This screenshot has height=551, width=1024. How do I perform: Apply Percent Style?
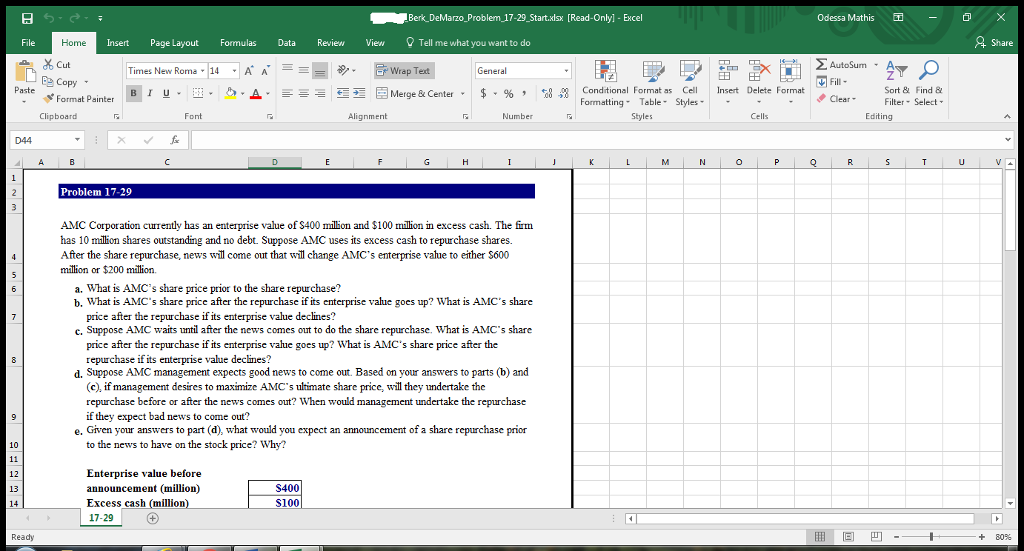pyautogui.click(x=509, y=93)
